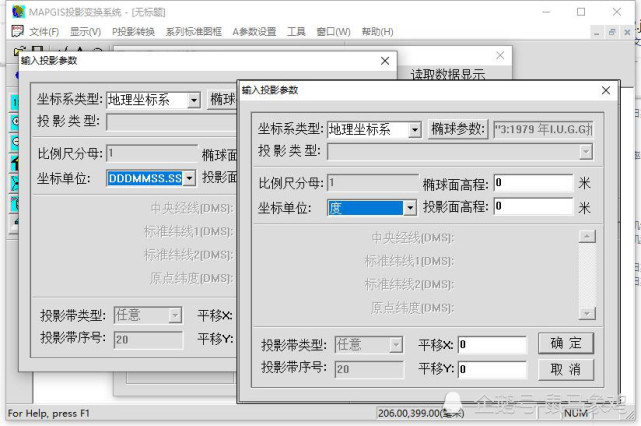641x426 pixels.
Task: Click the 椭球面高程 input field
Action: pos(533,183)
